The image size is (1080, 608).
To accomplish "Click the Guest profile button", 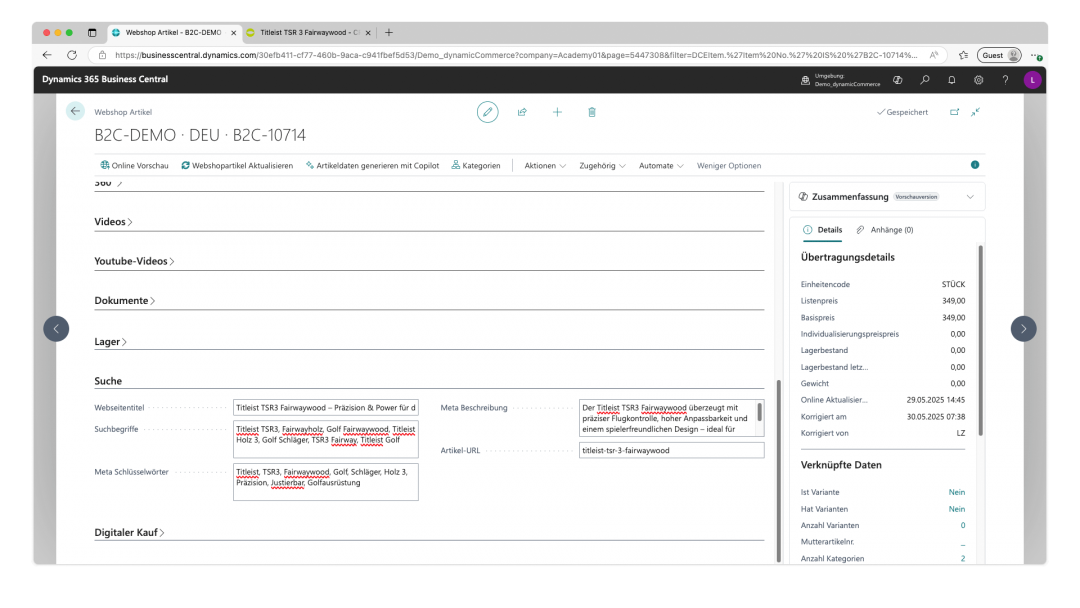I will click(999, 55).
